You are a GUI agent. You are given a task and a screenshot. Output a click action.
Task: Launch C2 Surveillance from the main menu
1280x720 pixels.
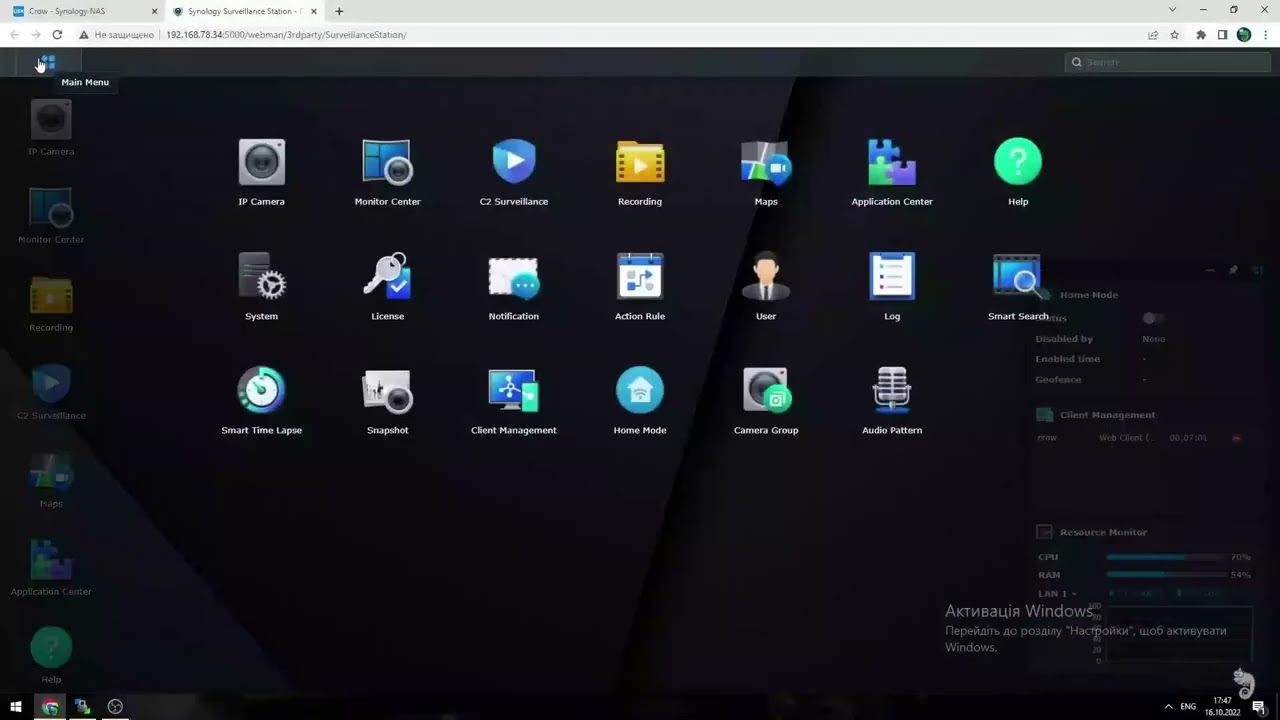[x=514, y=172]
